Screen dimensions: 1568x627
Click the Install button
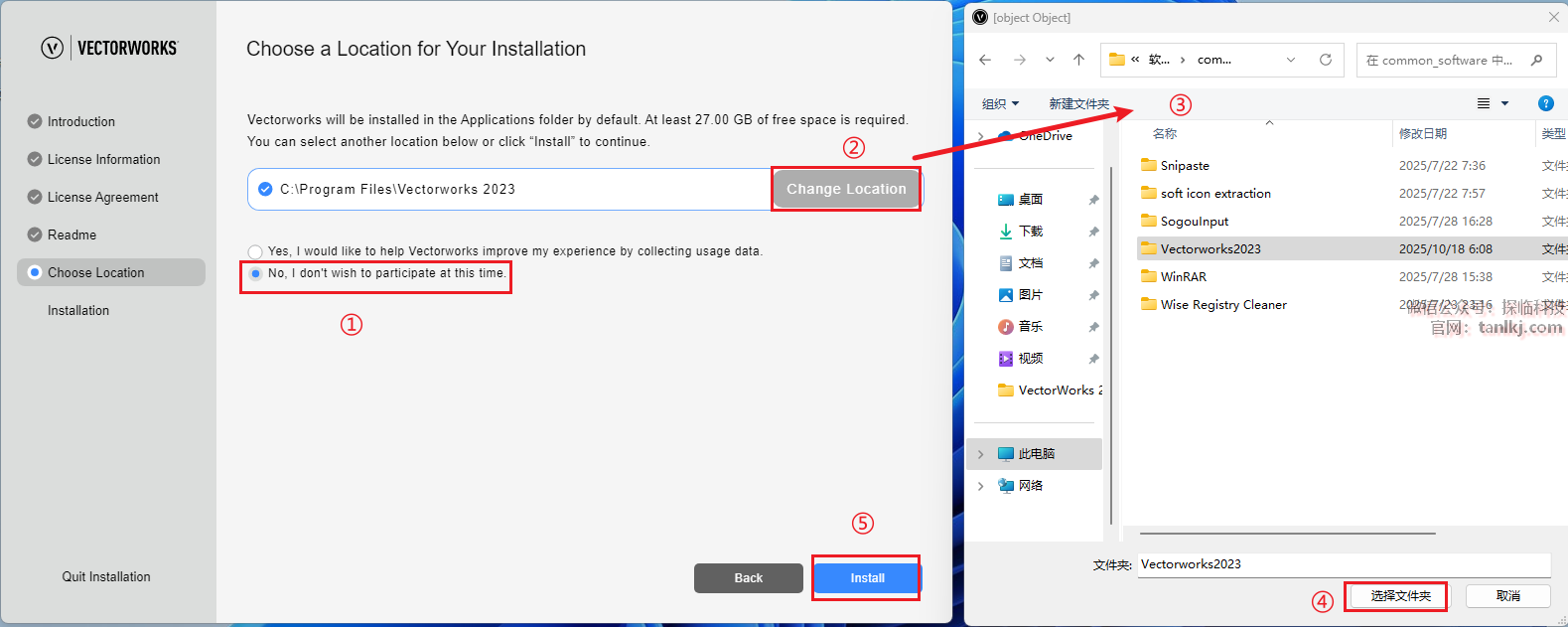(867, 577)
